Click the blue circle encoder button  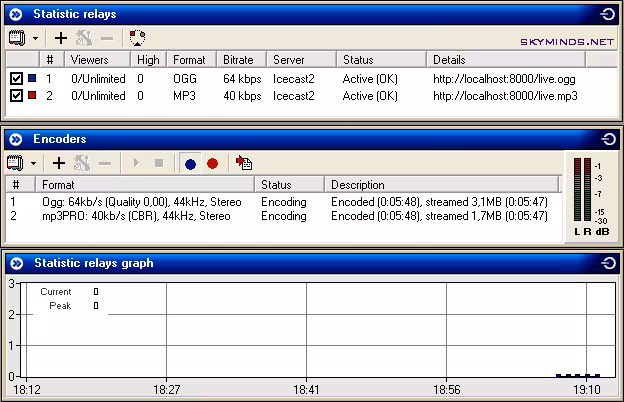point(190,164)
